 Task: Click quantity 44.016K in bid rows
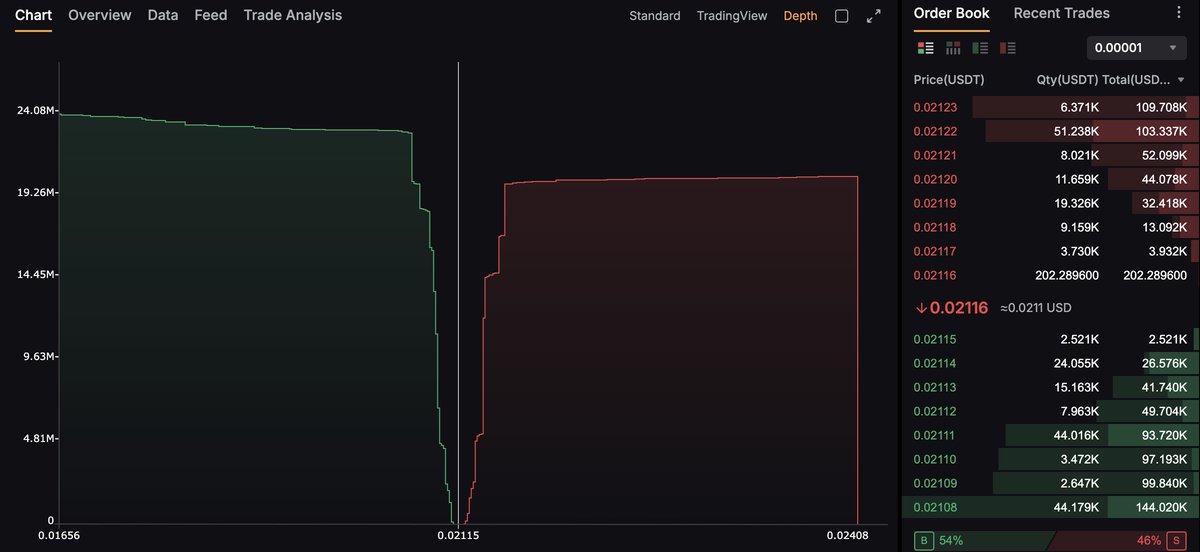pyautogui.click(x=1075, y=435)
